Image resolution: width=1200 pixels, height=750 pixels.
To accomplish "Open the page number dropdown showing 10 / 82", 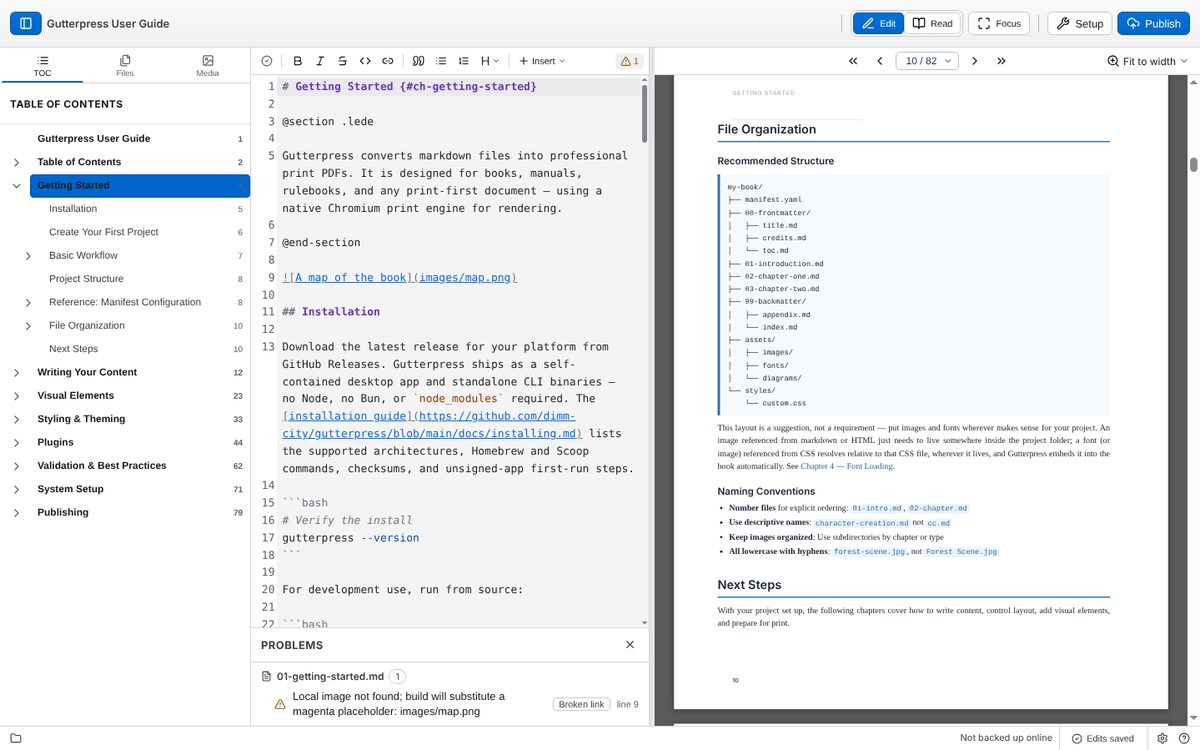I will [x=927, y=61].
